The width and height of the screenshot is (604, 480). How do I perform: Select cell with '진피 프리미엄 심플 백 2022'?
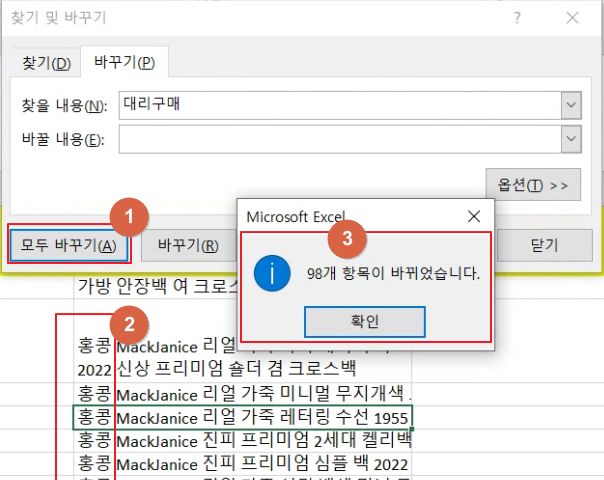tap(243, 464)
